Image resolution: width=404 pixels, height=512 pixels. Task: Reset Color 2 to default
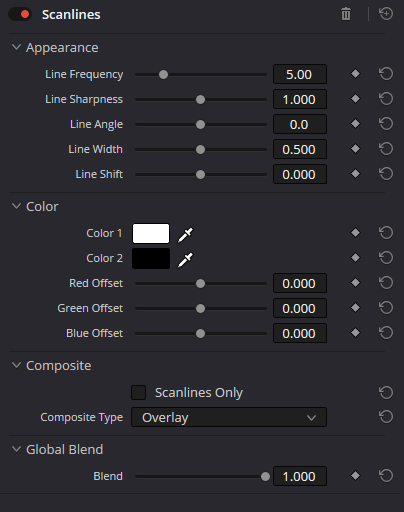[x=386, y=258]
